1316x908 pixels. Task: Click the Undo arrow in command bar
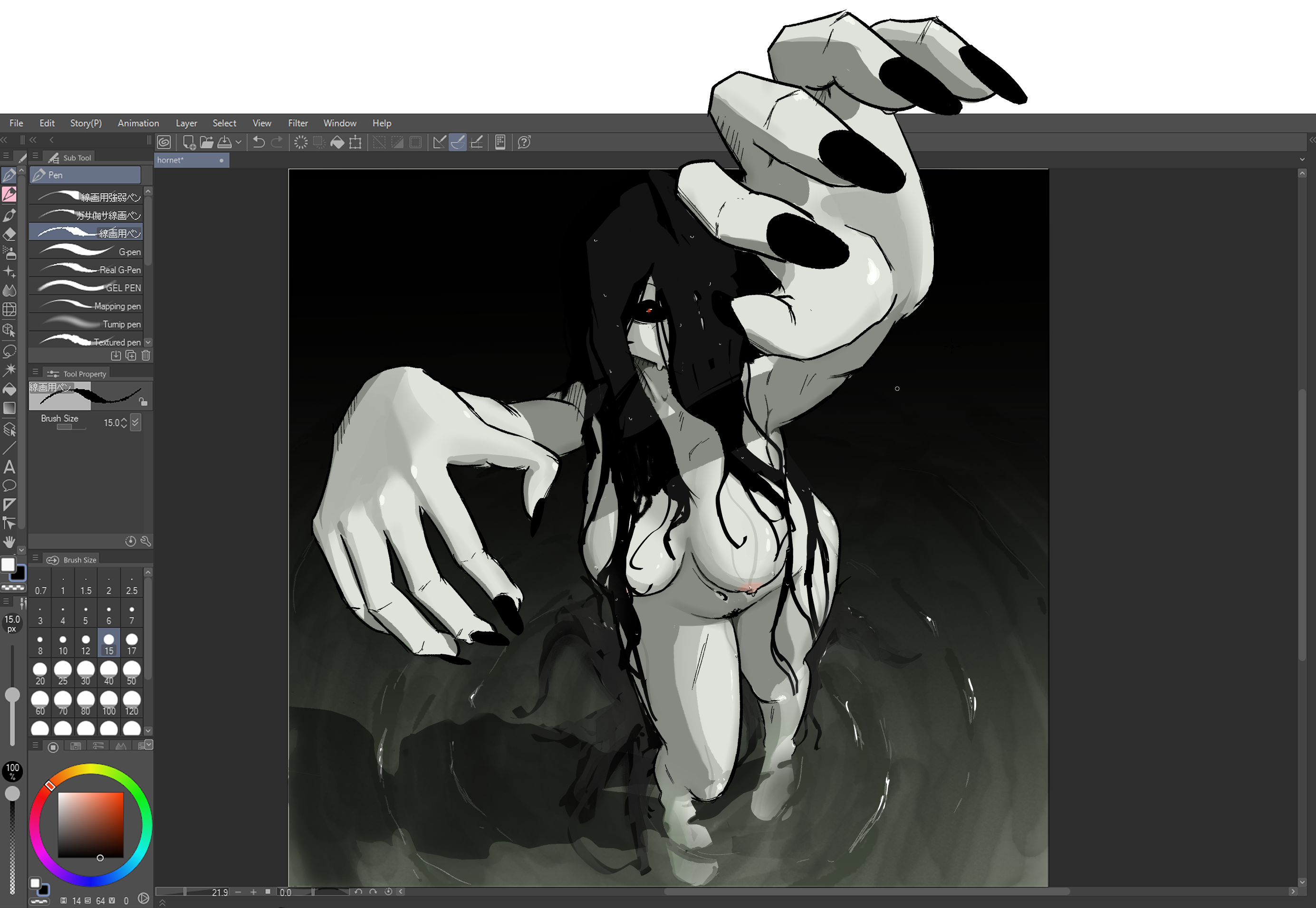259,142
